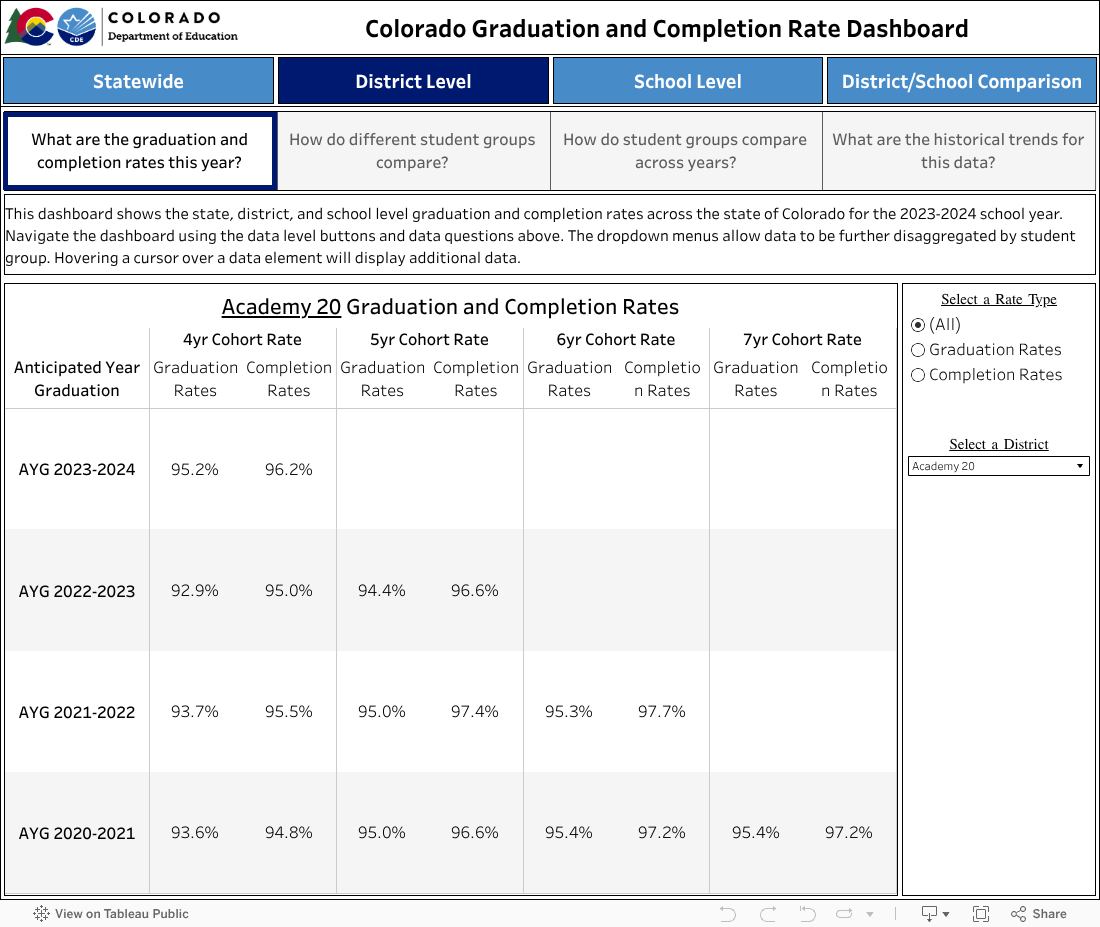This screenshot has width=1100, height=927.
Task: Switch to the Statewide tab
Action: pos(138,81)
